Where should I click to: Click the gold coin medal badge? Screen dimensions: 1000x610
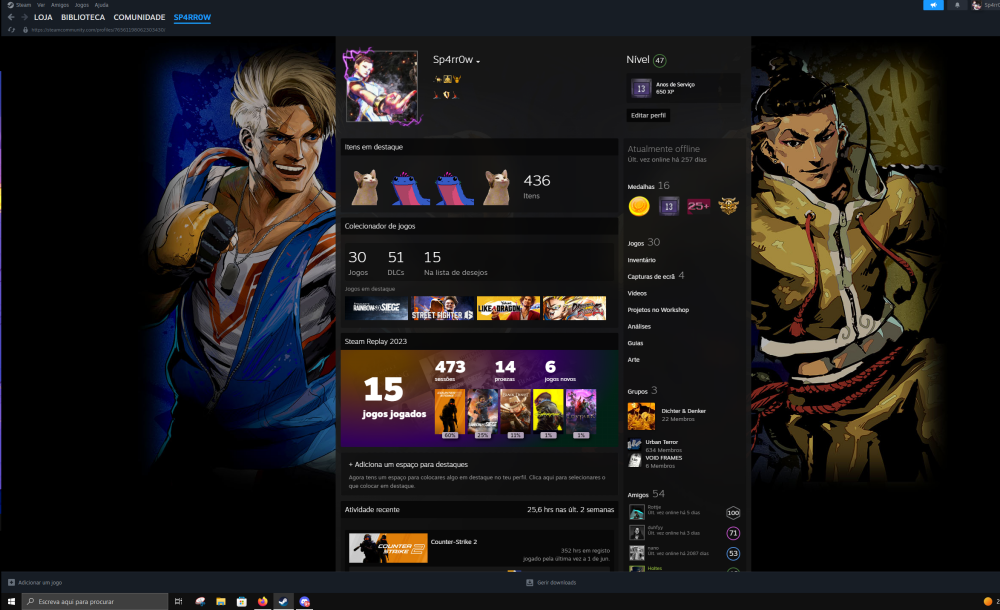coord(639,206)
